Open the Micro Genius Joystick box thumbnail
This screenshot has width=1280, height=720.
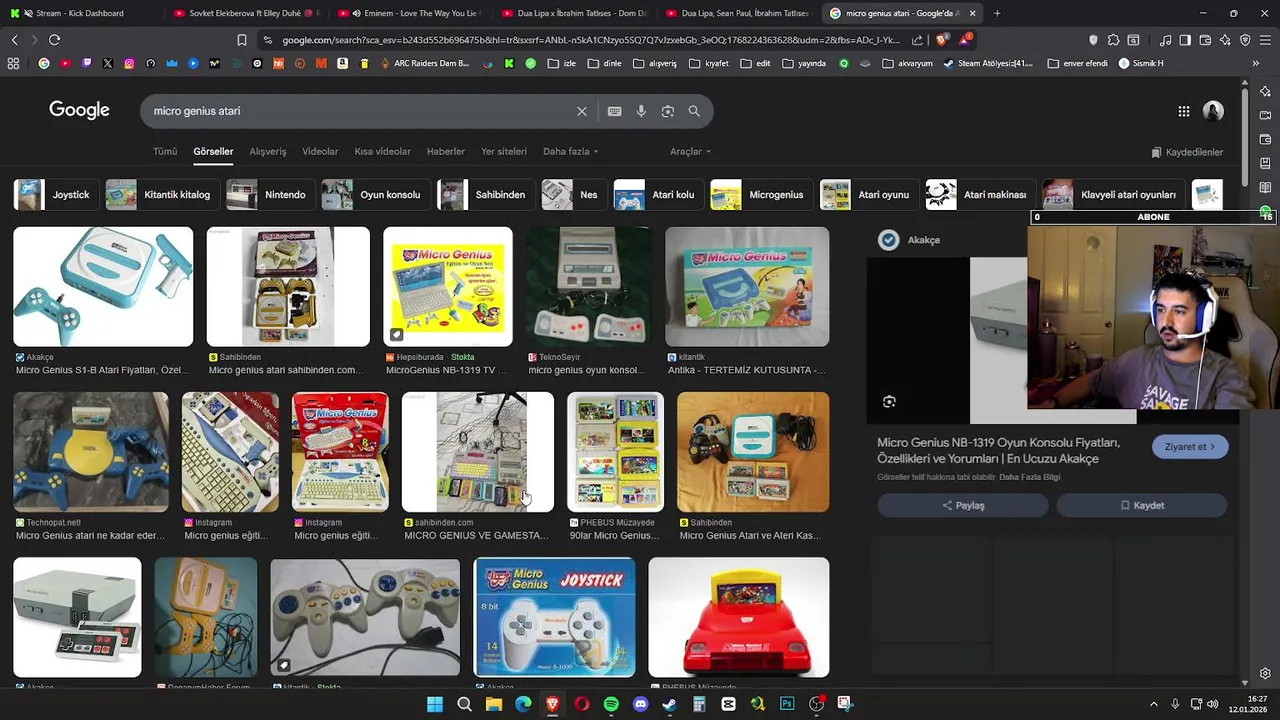click(554, 617)
